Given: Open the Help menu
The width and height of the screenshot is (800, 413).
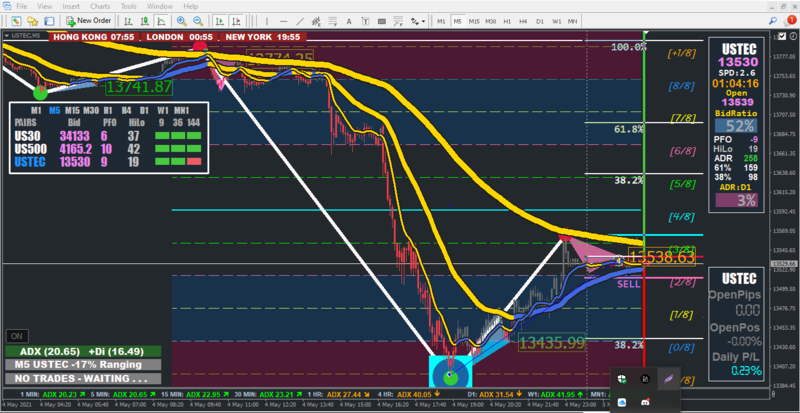Looking at the screenshot, I should [191, 7].
